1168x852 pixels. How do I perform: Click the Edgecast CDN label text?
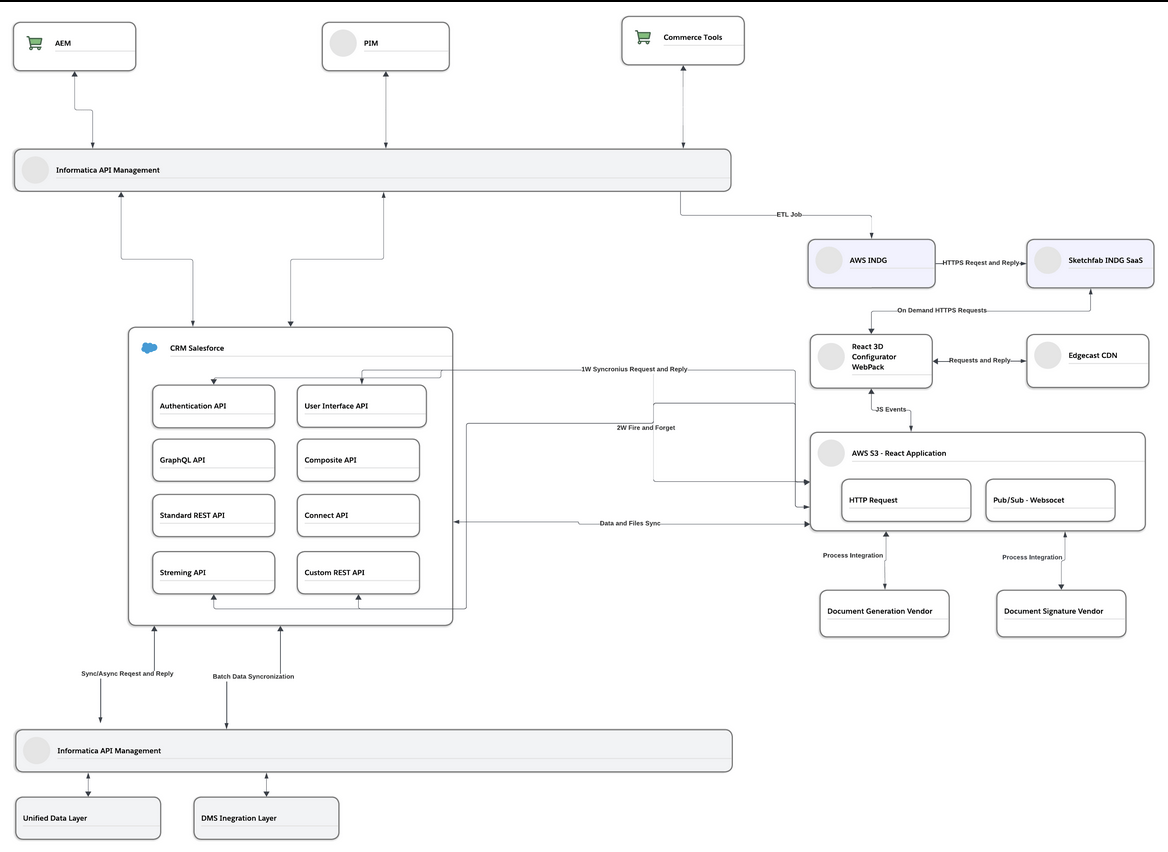pos(1093,355)
